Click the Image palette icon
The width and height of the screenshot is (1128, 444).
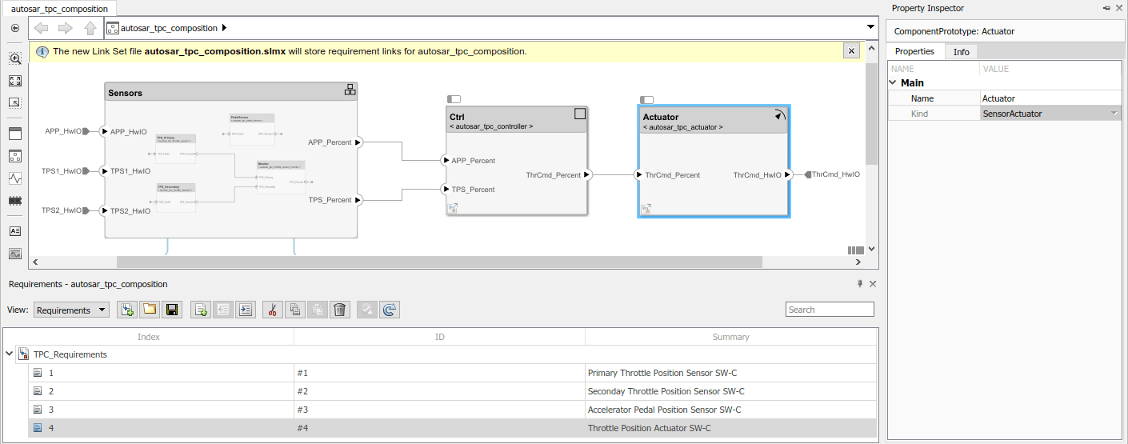[15, 253]
